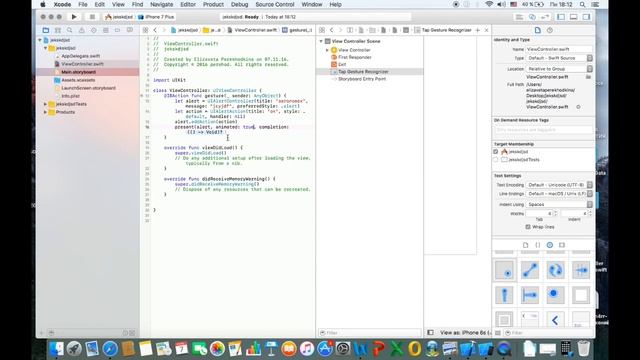This screenshot has height=360, width=640.
Task: Show the Quick Help inspector
Action: point(550,30)
